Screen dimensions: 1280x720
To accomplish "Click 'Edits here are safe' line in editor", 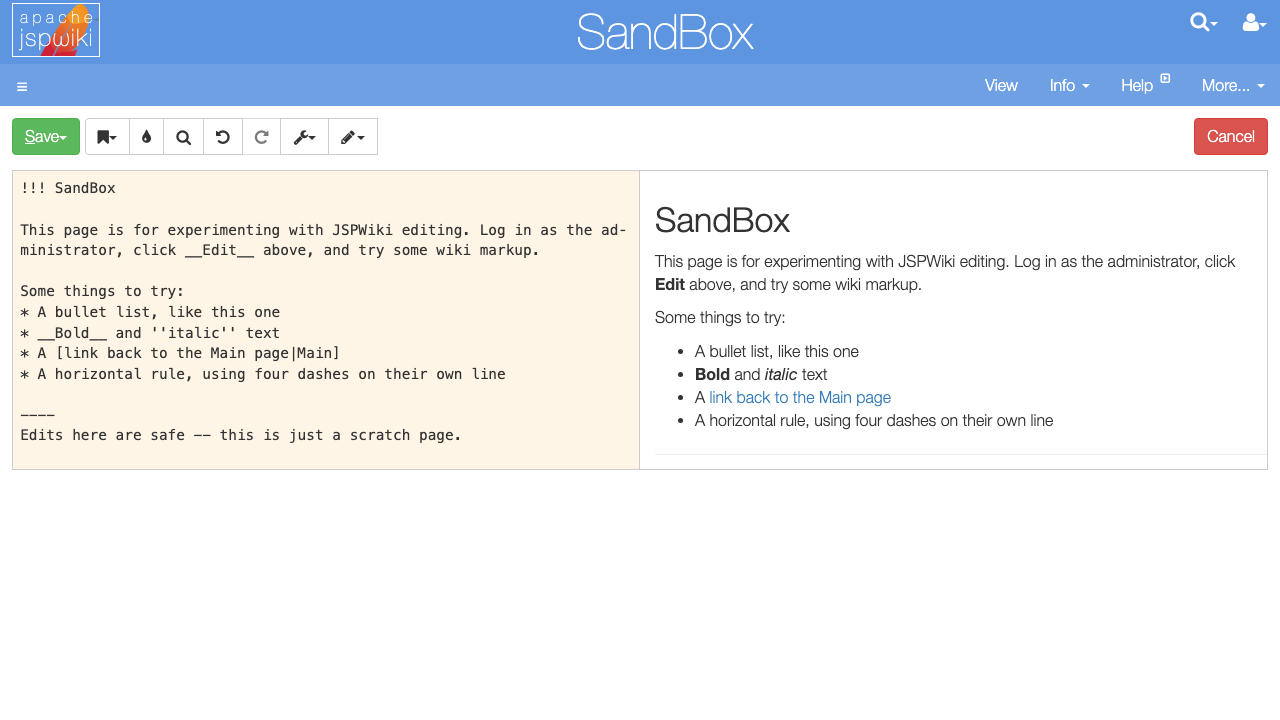I will tap(241, 435).
